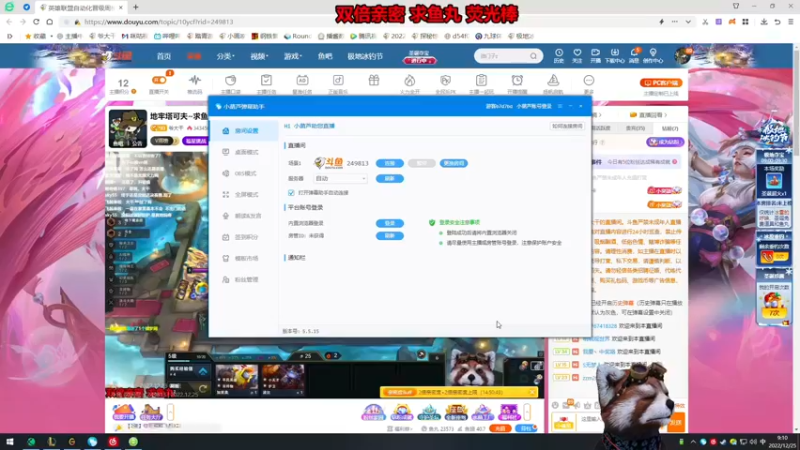Click the red app icon in the taskbar
800x450 pixels.
click(x=113, y=442)
